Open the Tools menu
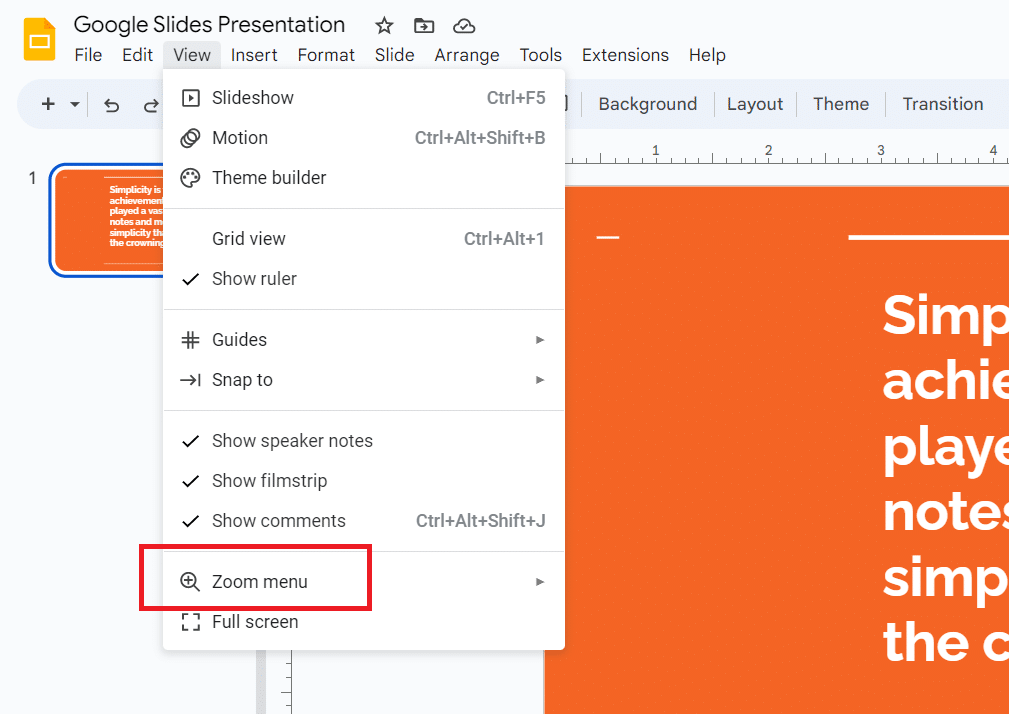This screenshot has width=1009, height=714. (540, 55)
